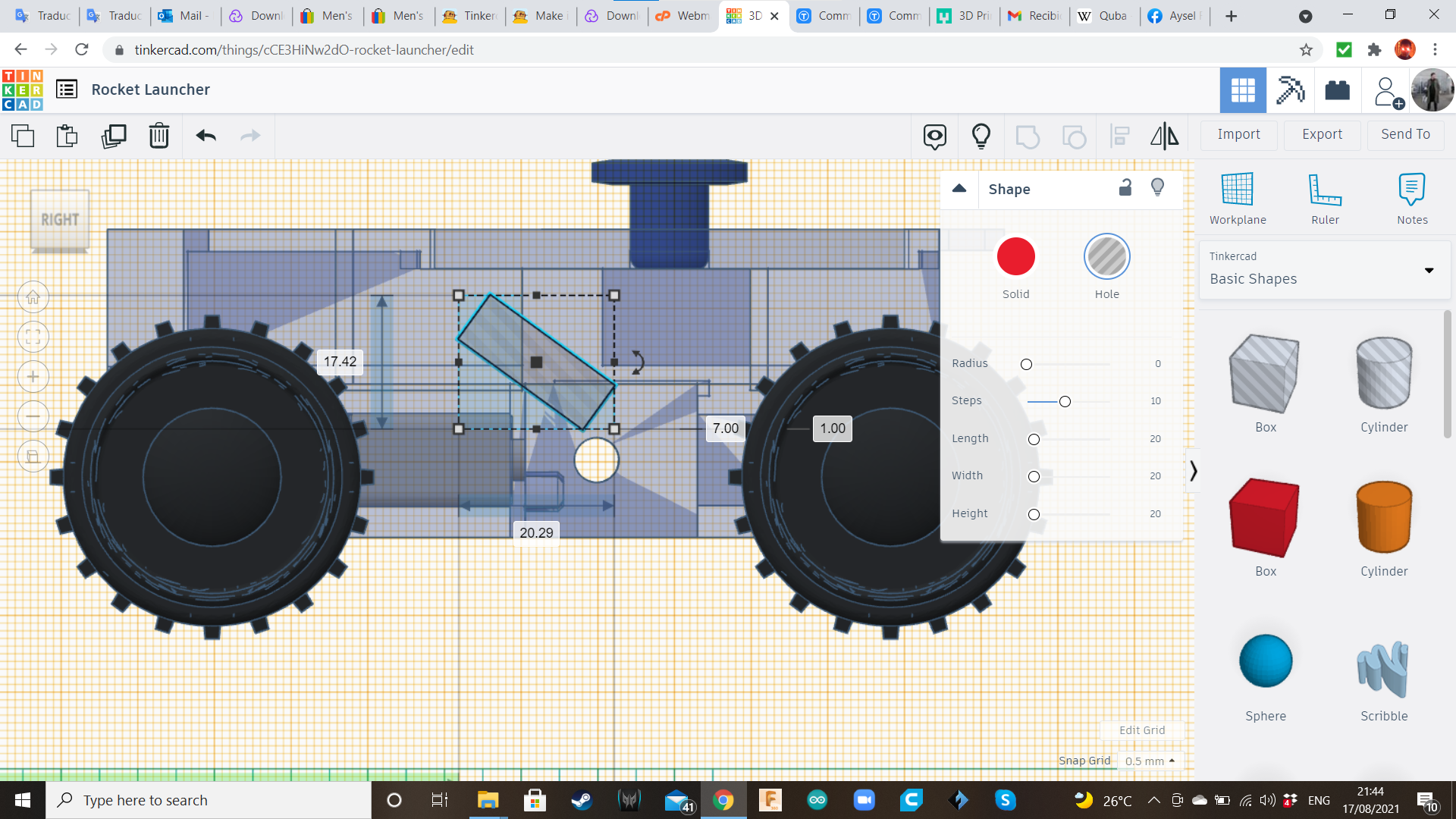1456x819 pixels.
Task: Toggle the shape lock icon
Action: 1125,188
